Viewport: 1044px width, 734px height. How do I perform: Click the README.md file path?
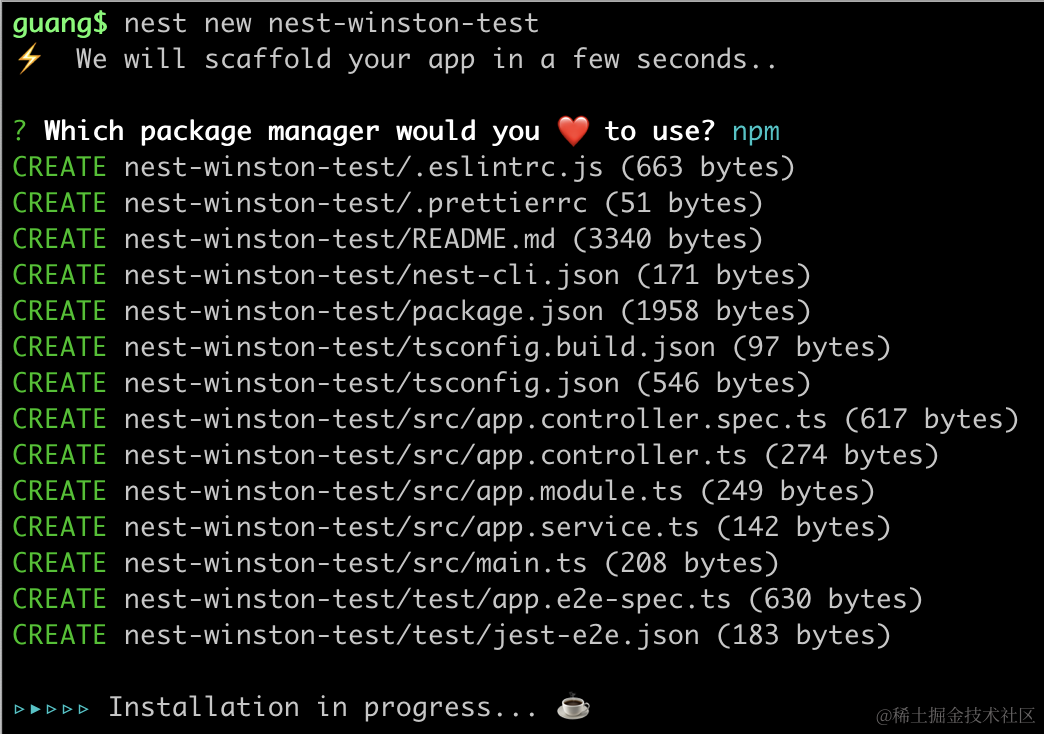[348, 239]
